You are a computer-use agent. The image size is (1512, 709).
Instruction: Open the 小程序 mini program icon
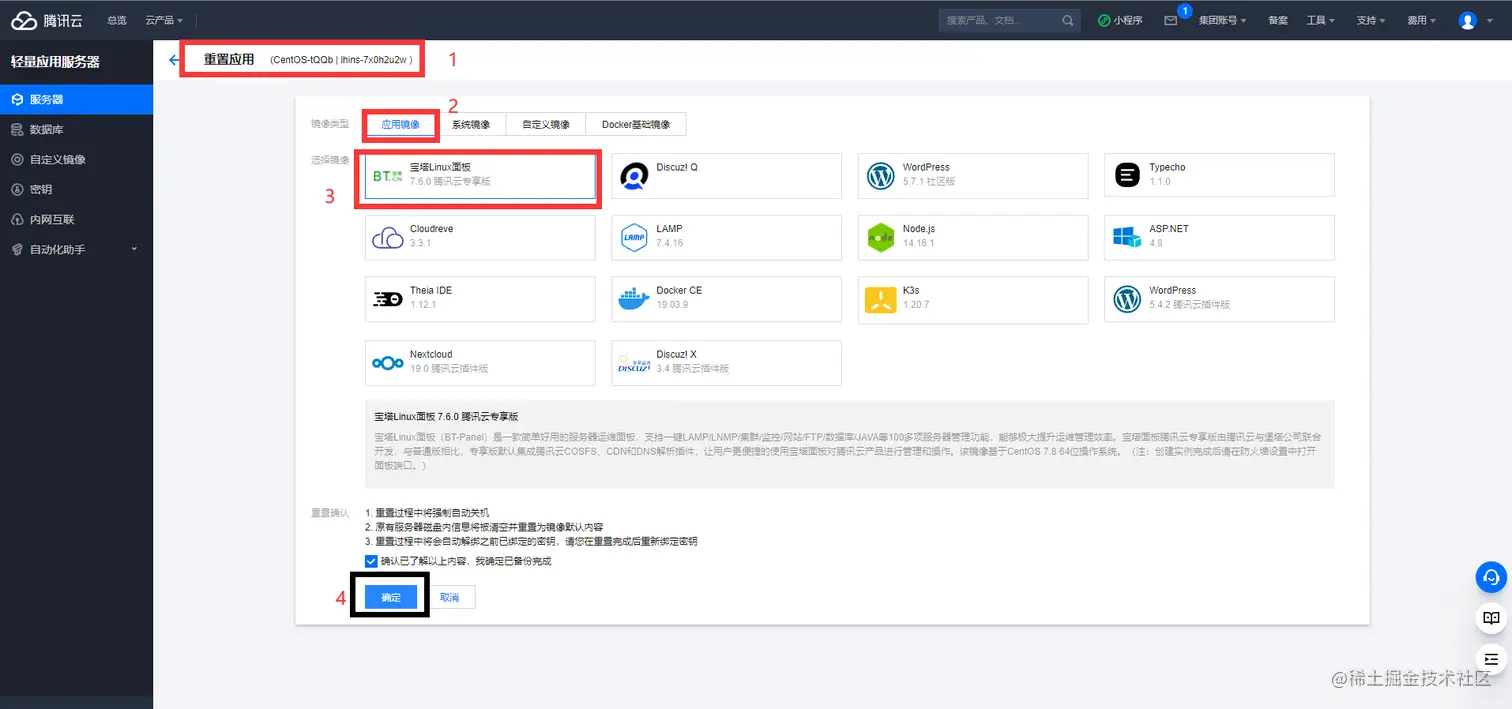[1104, 20]
